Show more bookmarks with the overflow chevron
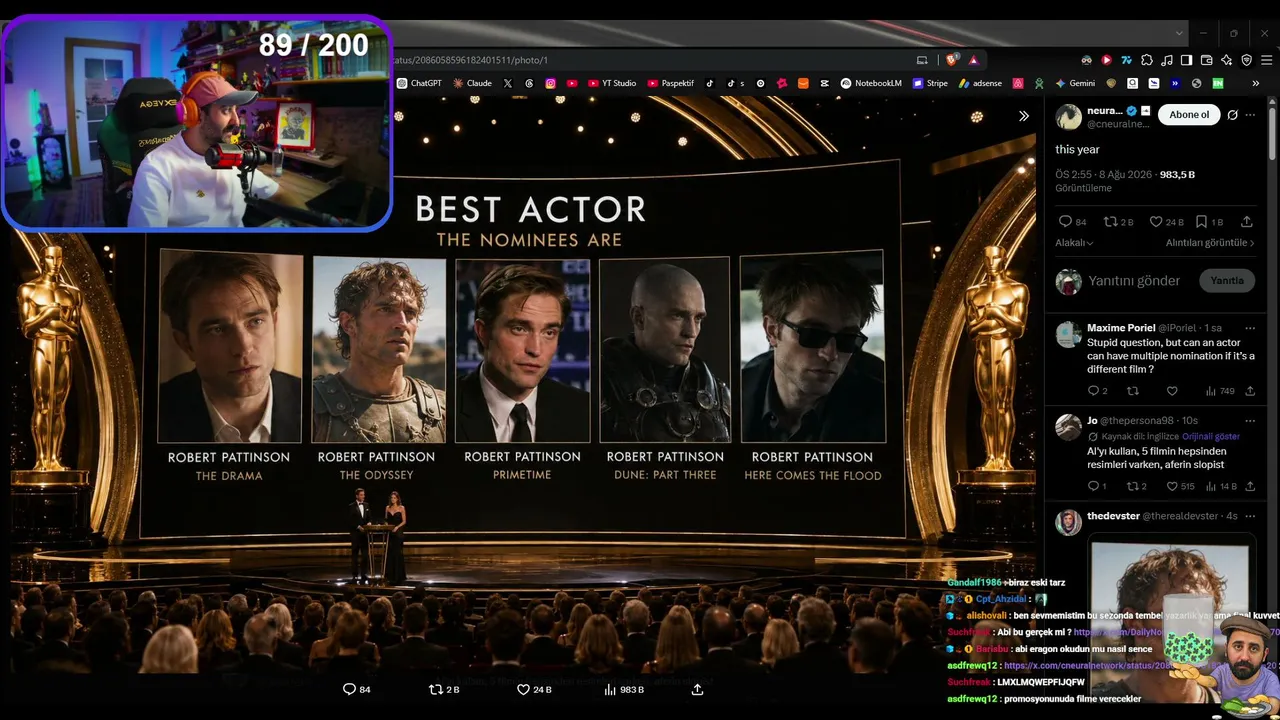 tap(1256, 83)
